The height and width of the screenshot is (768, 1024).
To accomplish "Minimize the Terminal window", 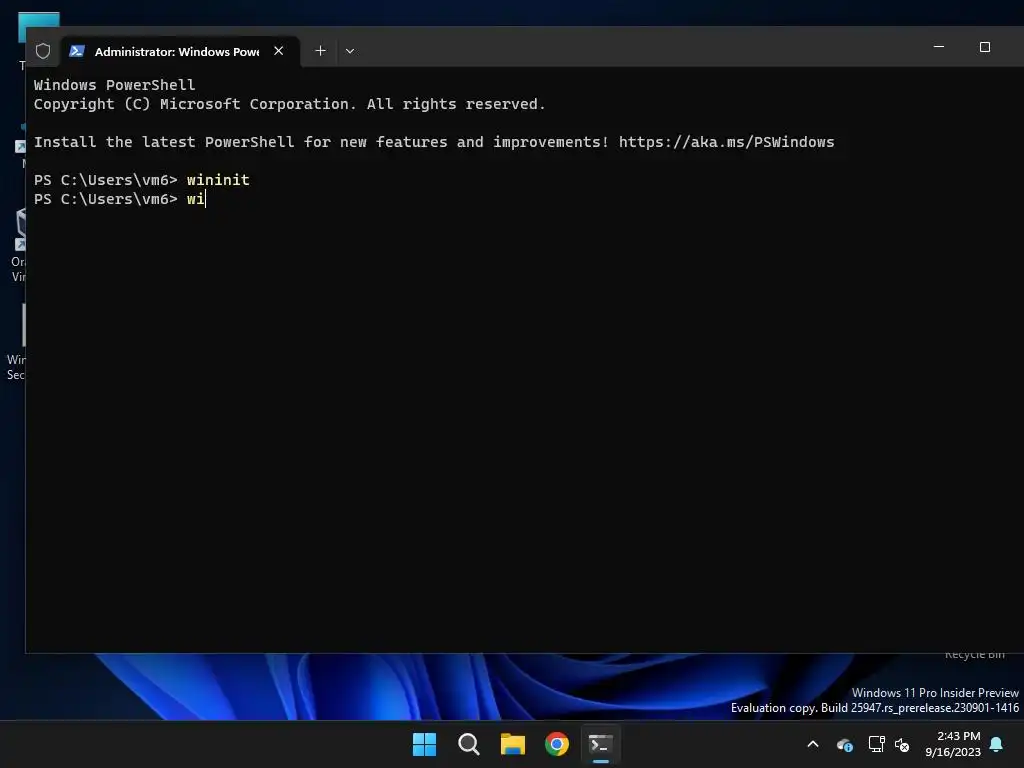I will [x=939, y=47].
